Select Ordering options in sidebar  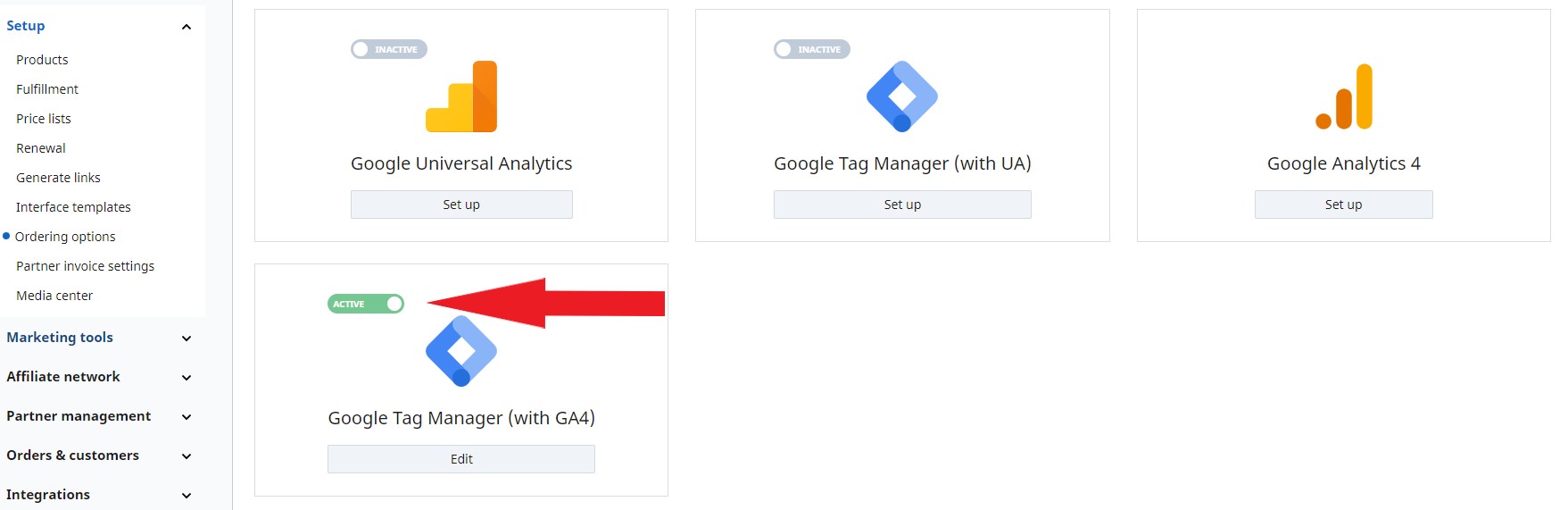pos(65,237)
